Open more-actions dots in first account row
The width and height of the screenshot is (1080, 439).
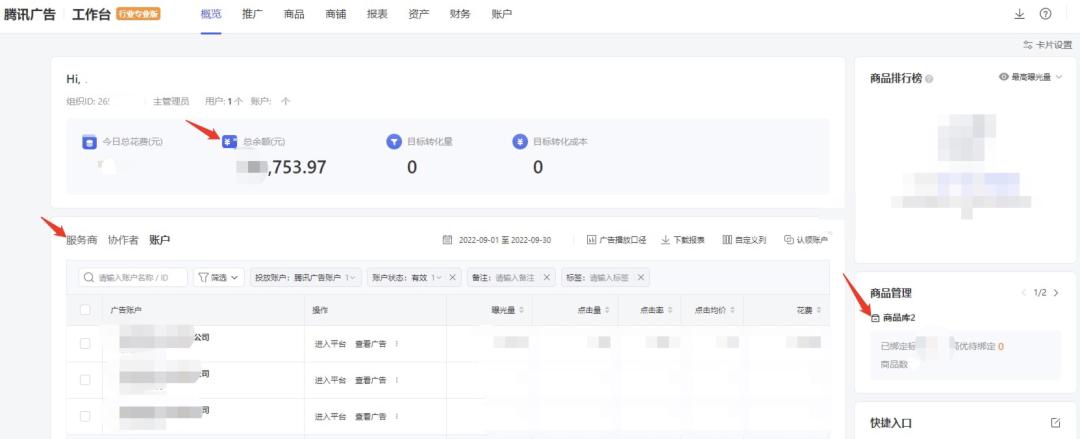(396, 343)
